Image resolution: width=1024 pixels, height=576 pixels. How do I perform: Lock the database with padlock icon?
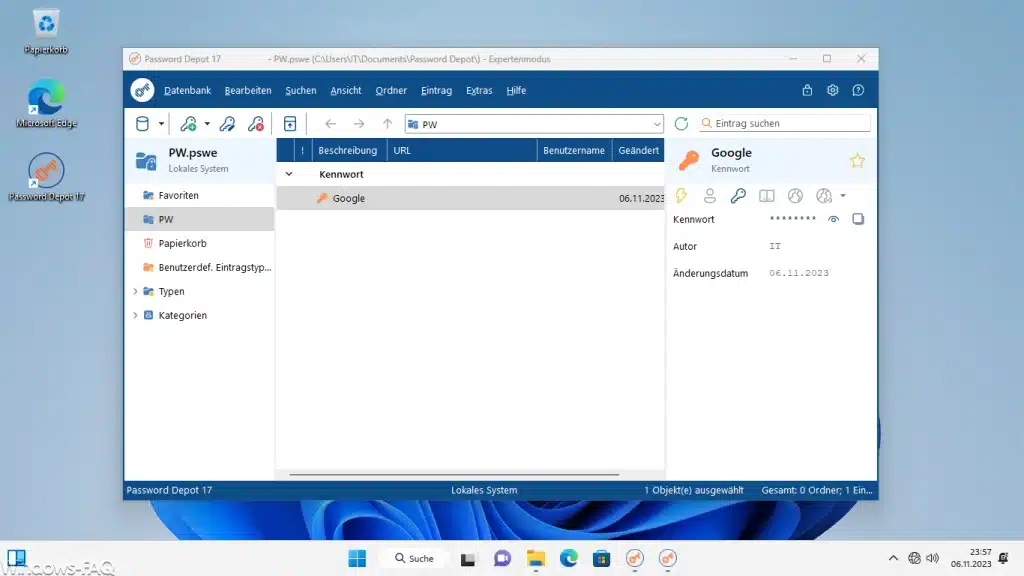tap(807, 90)
